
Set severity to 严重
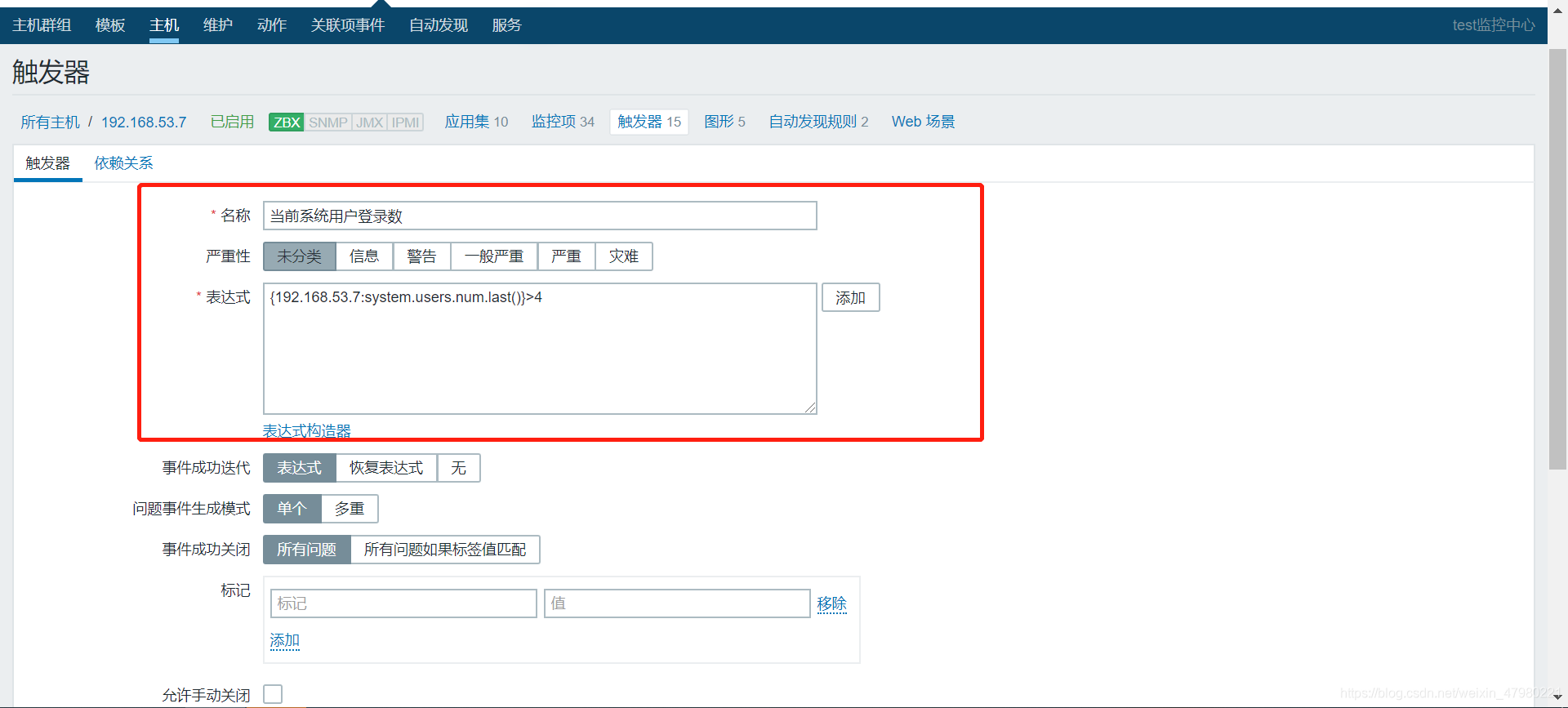click(x=567, y=256)
